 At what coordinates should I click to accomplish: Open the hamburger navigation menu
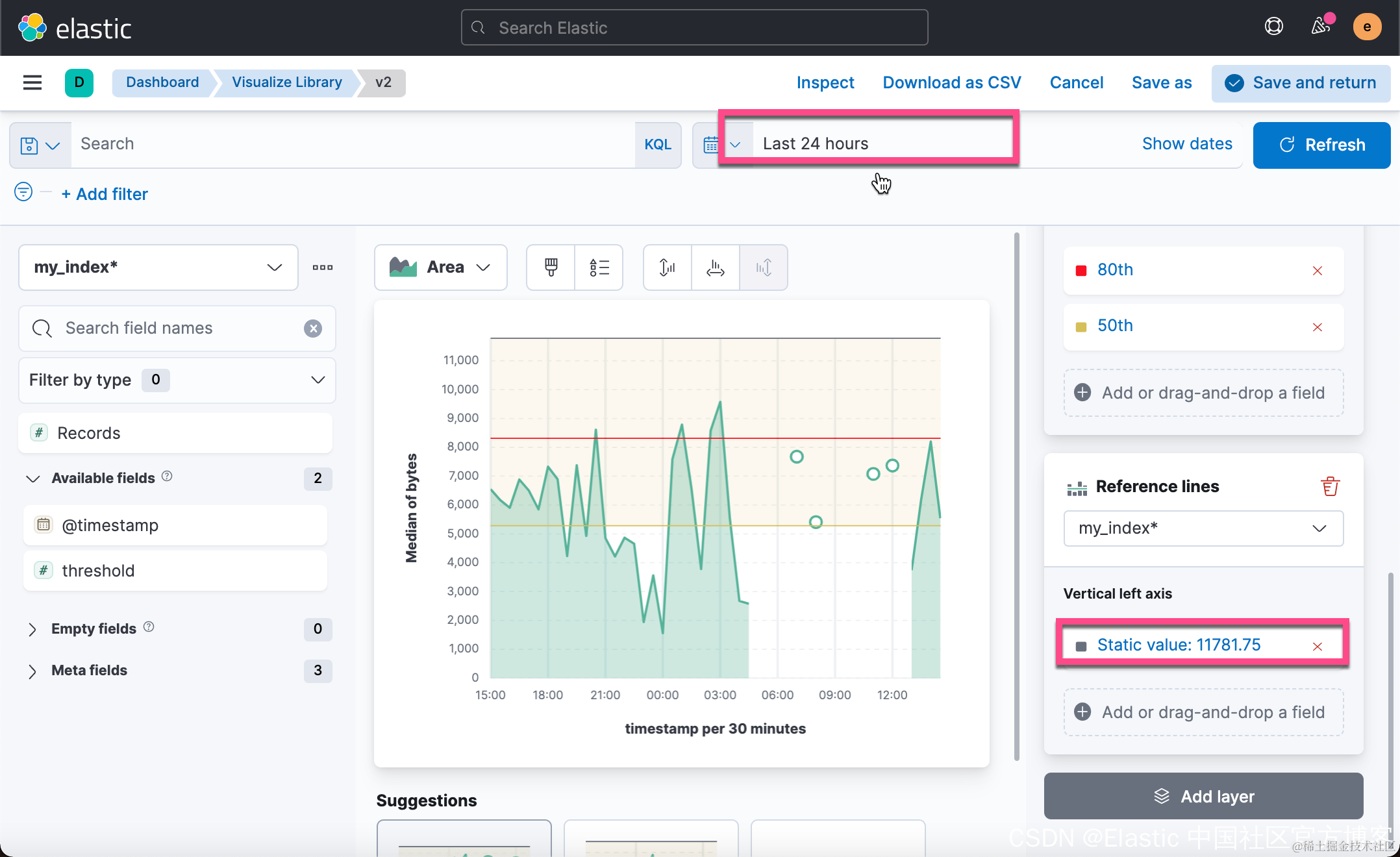point(32,82)
